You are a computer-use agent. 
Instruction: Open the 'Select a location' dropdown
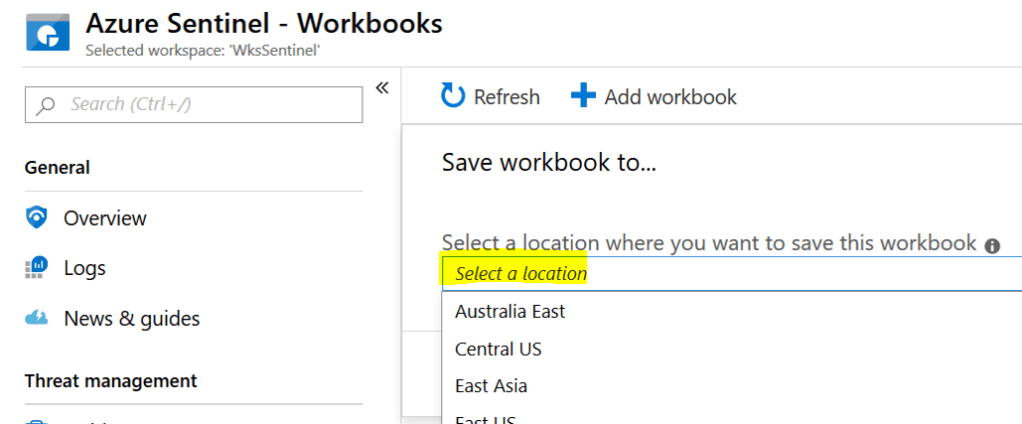(x=730, y=273)
